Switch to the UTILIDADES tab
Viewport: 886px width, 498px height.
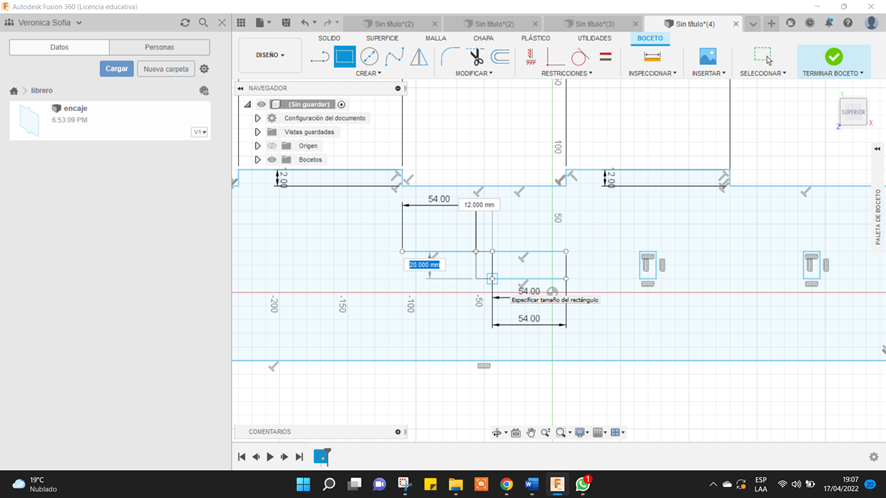[x=594, y=38]
